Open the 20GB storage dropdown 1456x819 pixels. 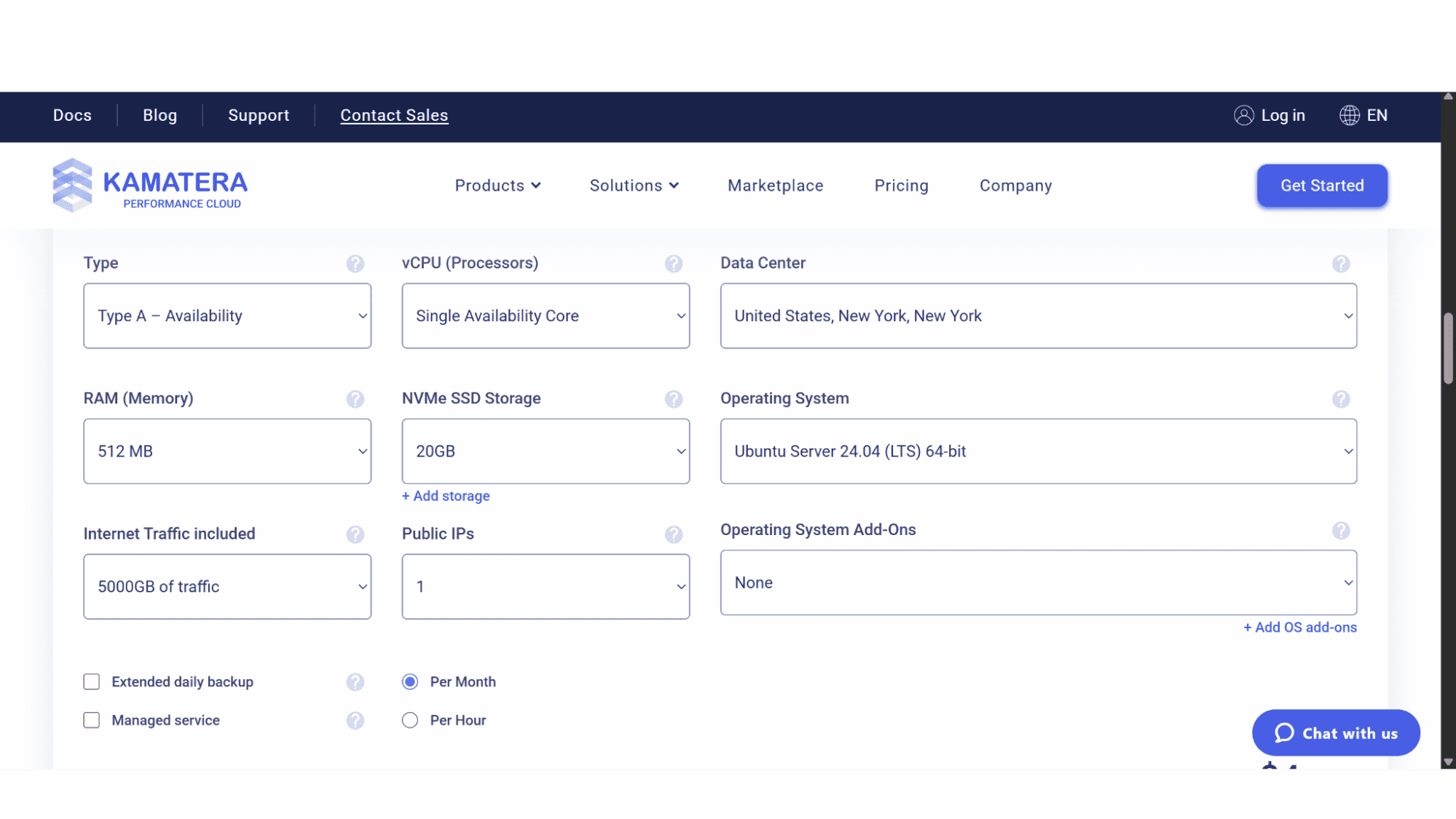[x=546, y=451]
